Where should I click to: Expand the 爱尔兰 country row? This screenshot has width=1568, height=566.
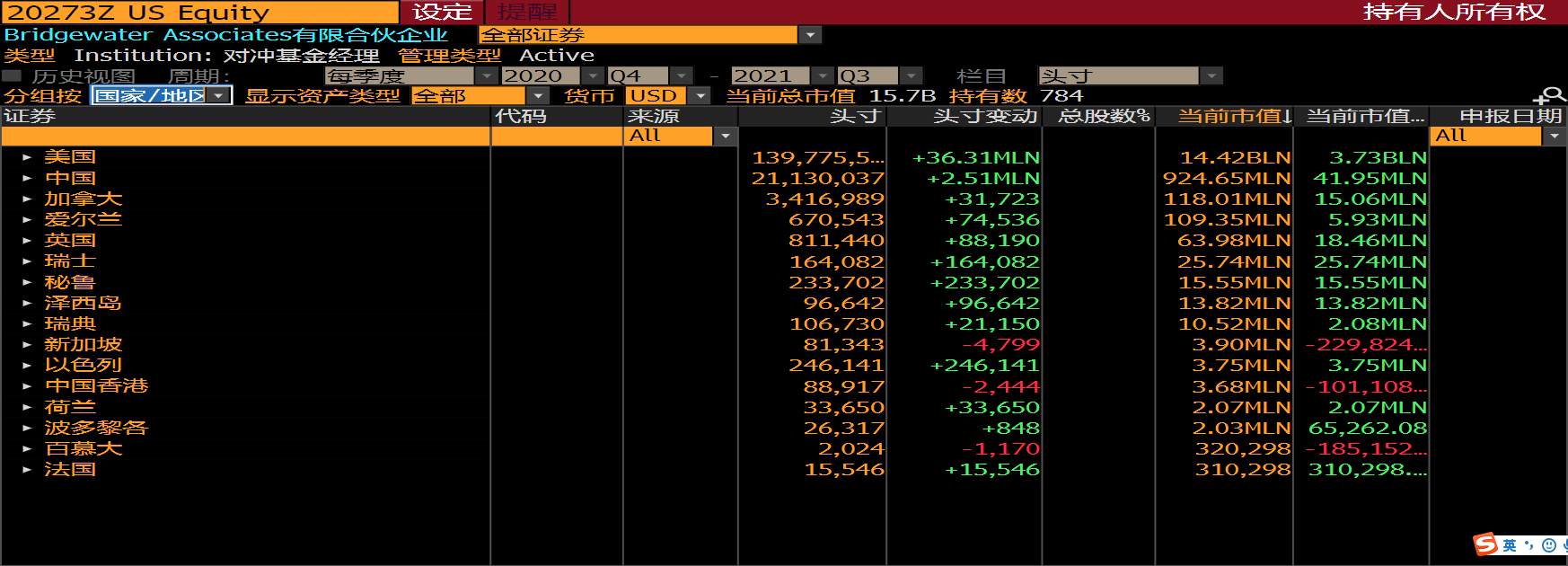pos(27,219)
